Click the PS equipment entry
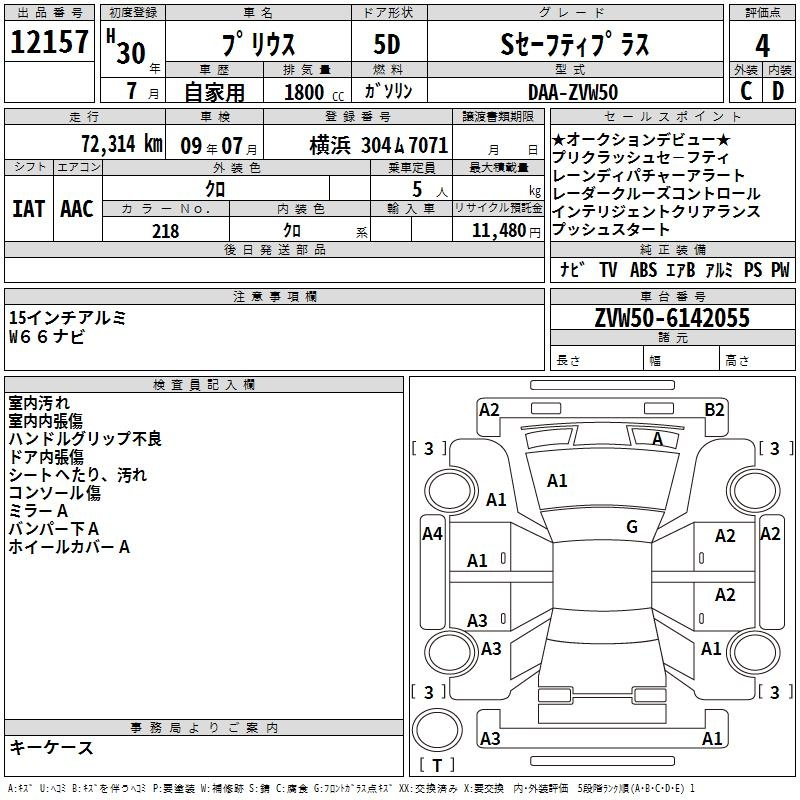 [753, 269]
